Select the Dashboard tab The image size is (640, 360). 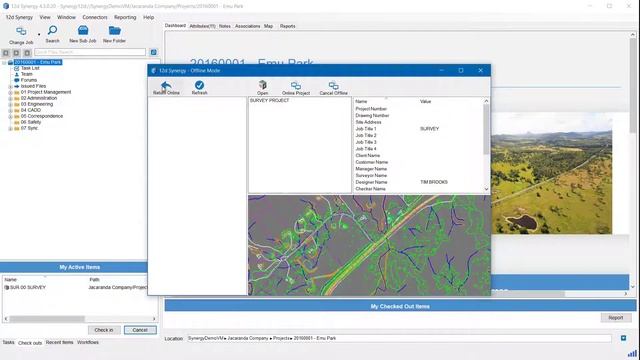(175, 26)
